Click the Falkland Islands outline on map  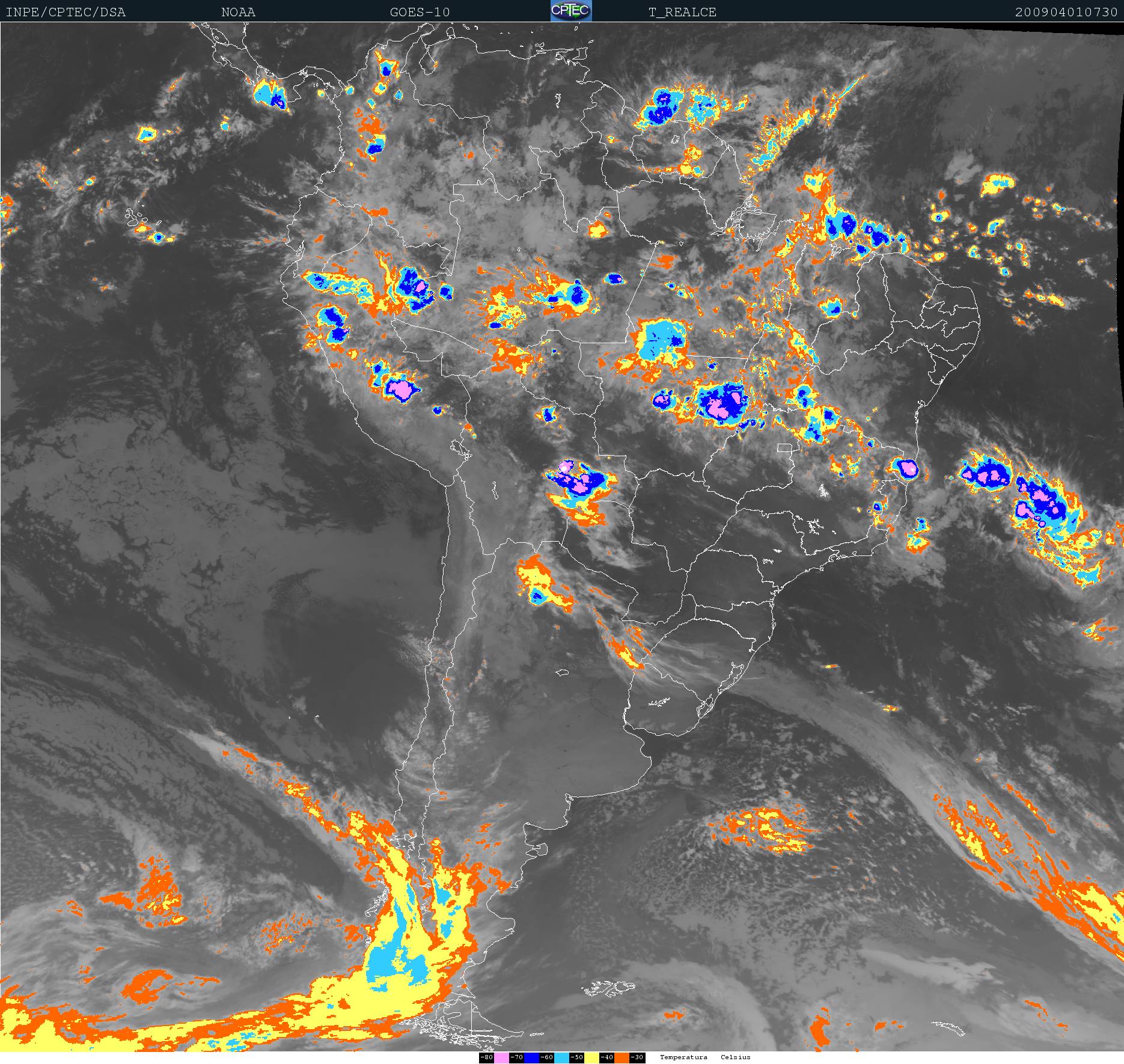point(608,988)
